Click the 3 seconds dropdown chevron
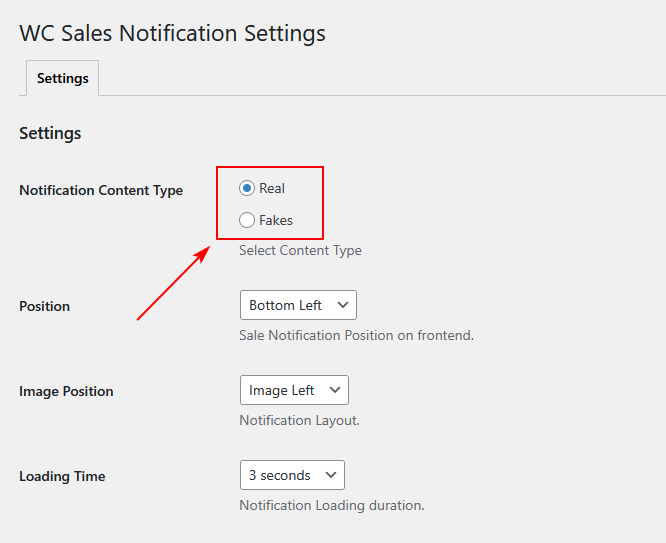The width and height of the screenshot is (666, 543). (331, 475)
